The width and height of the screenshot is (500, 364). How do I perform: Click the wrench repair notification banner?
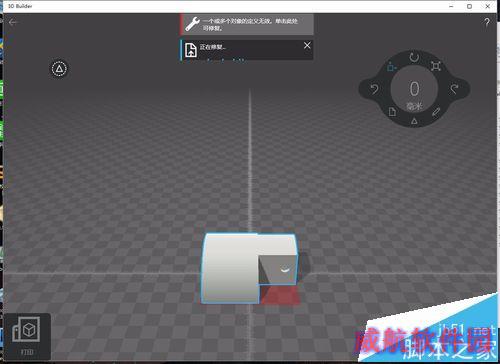[247, 24]
